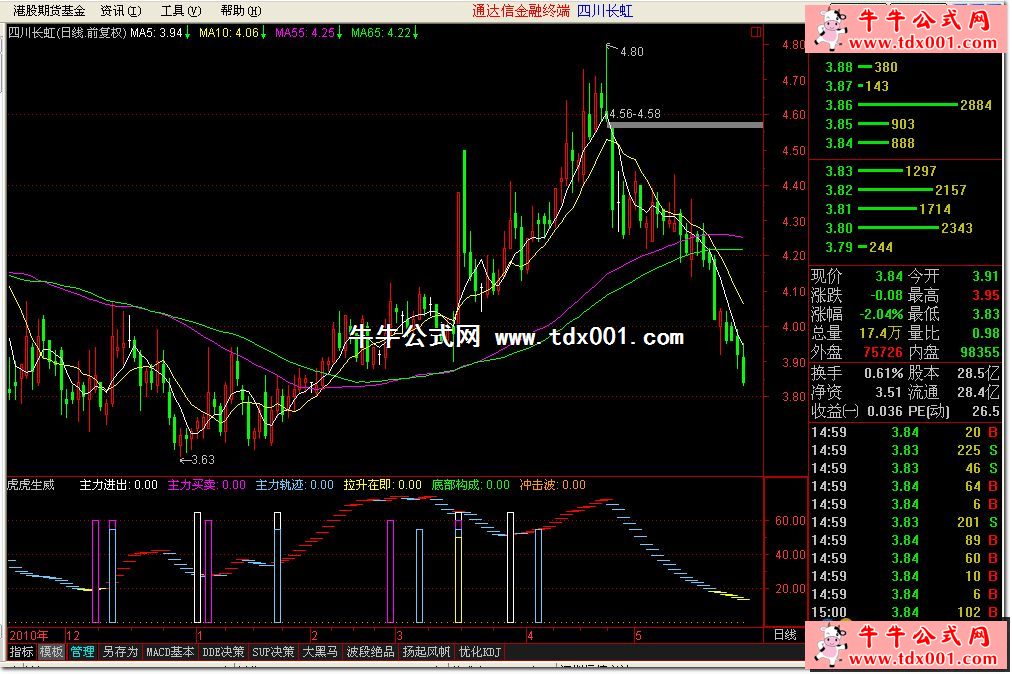
Task: Click the 股本 value 28.5亿
Action: coord(978,373)
